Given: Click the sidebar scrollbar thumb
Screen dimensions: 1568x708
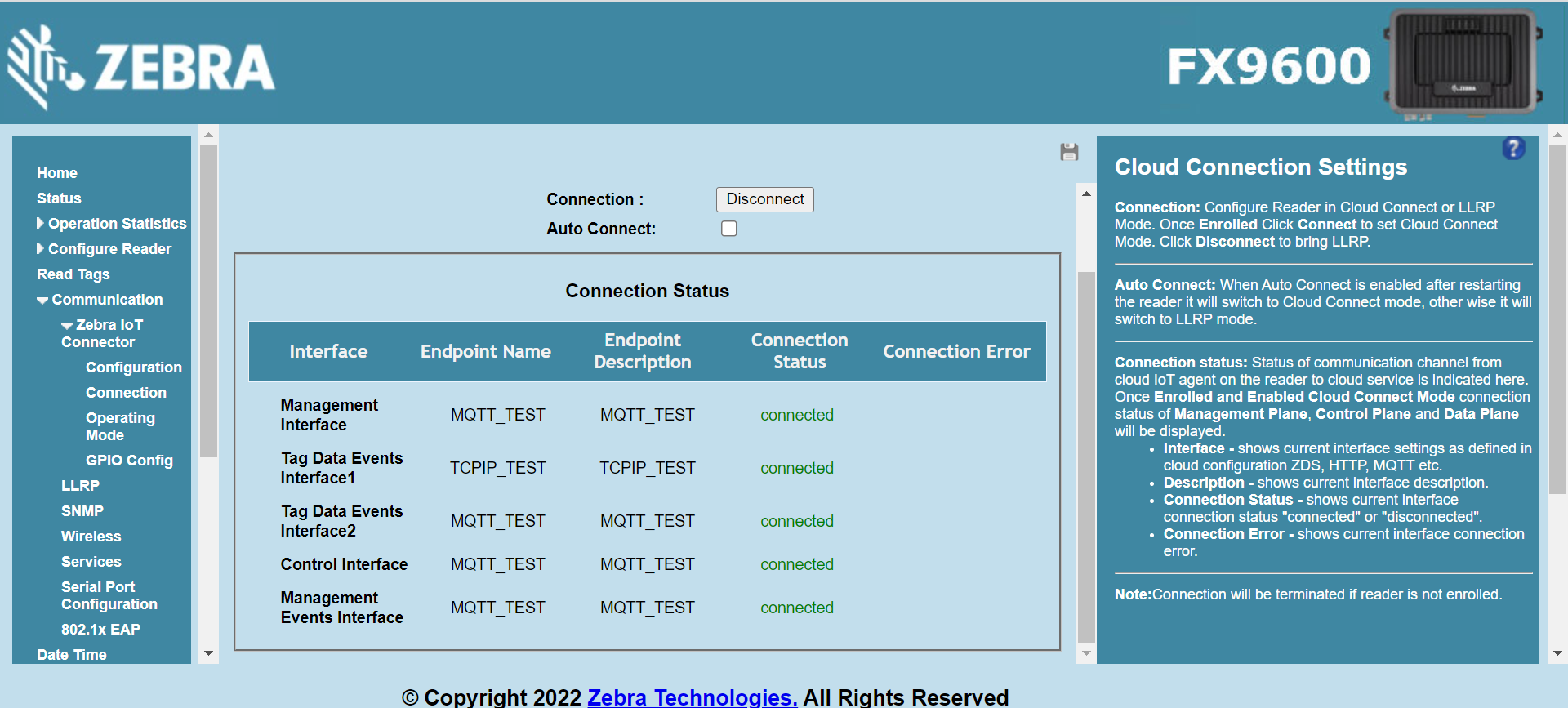Looking at the screenshot, I should (208, 301).
